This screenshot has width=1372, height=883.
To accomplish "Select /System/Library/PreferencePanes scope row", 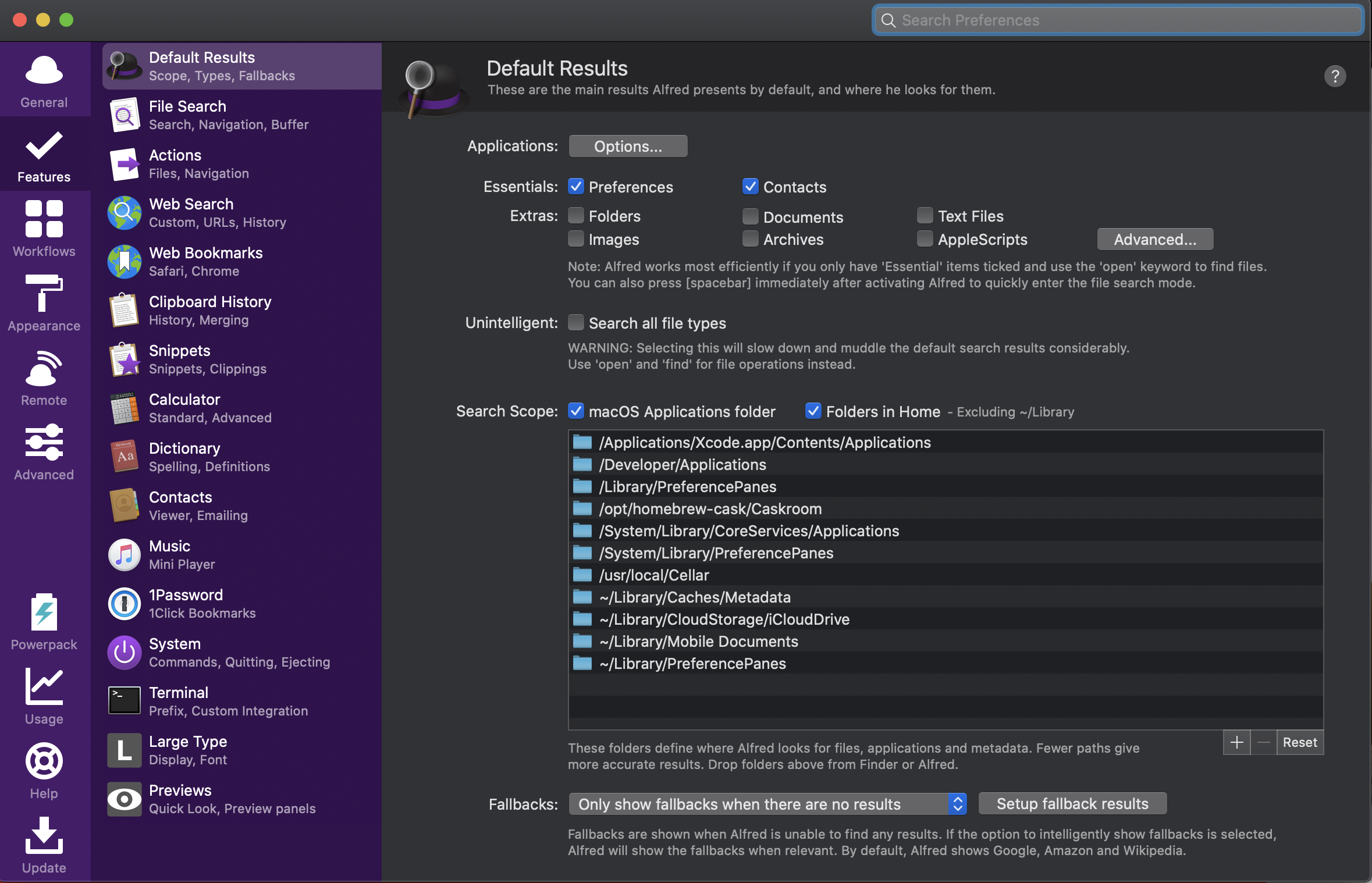I will pyautogui.click(x=946, y=553).
